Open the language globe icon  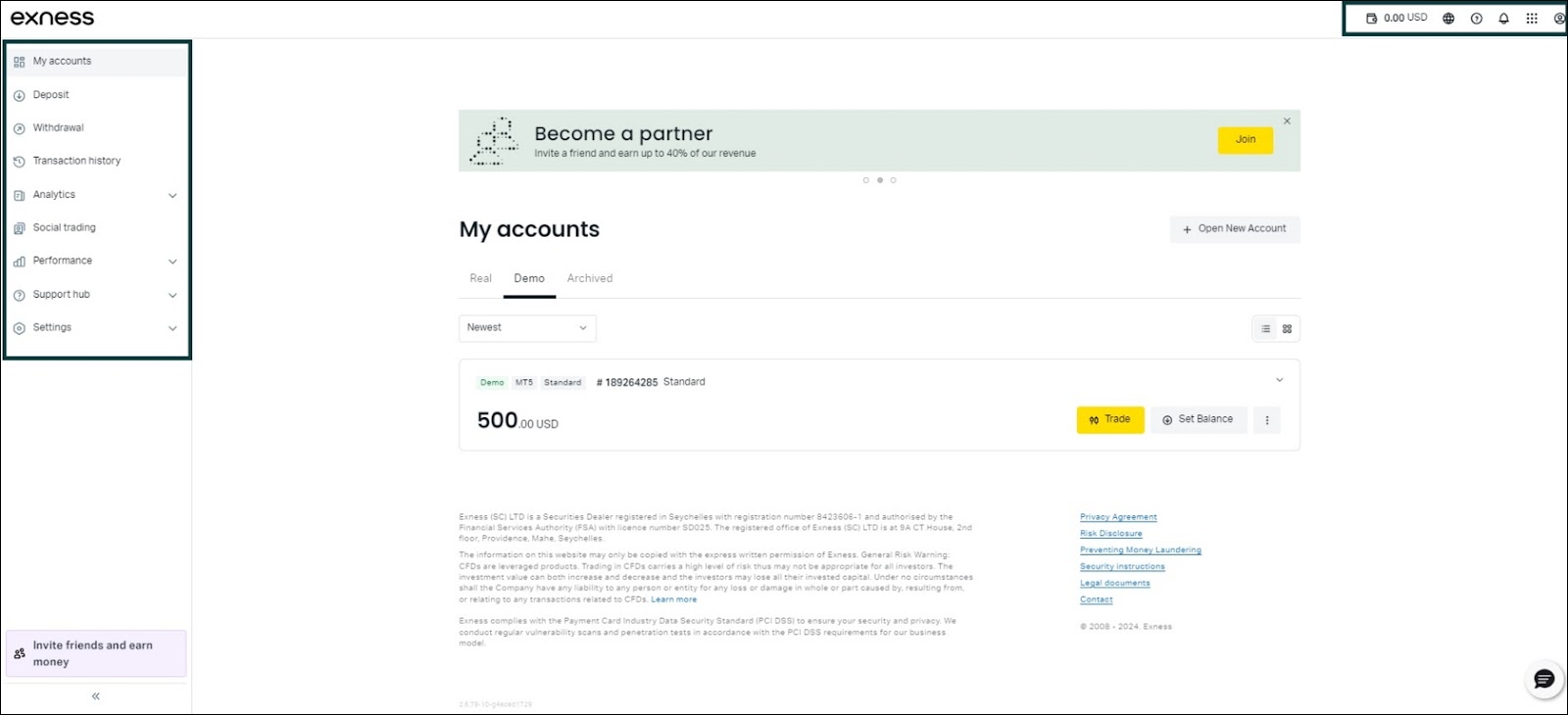pyautogui.click(x=1448, y=19)
